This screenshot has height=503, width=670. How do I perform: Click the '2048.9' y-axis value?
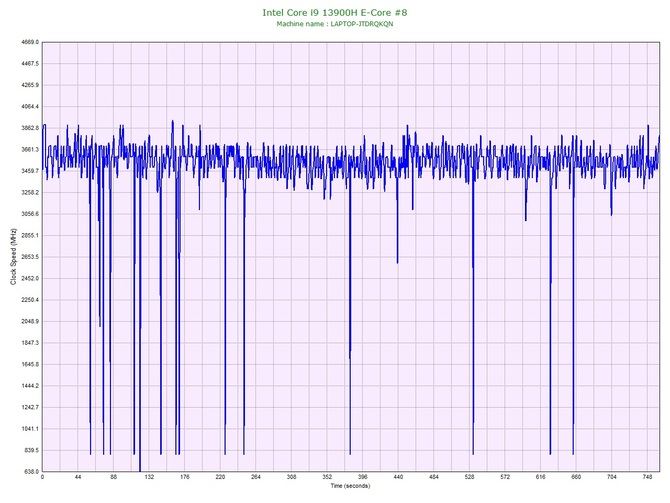(29, 321)
